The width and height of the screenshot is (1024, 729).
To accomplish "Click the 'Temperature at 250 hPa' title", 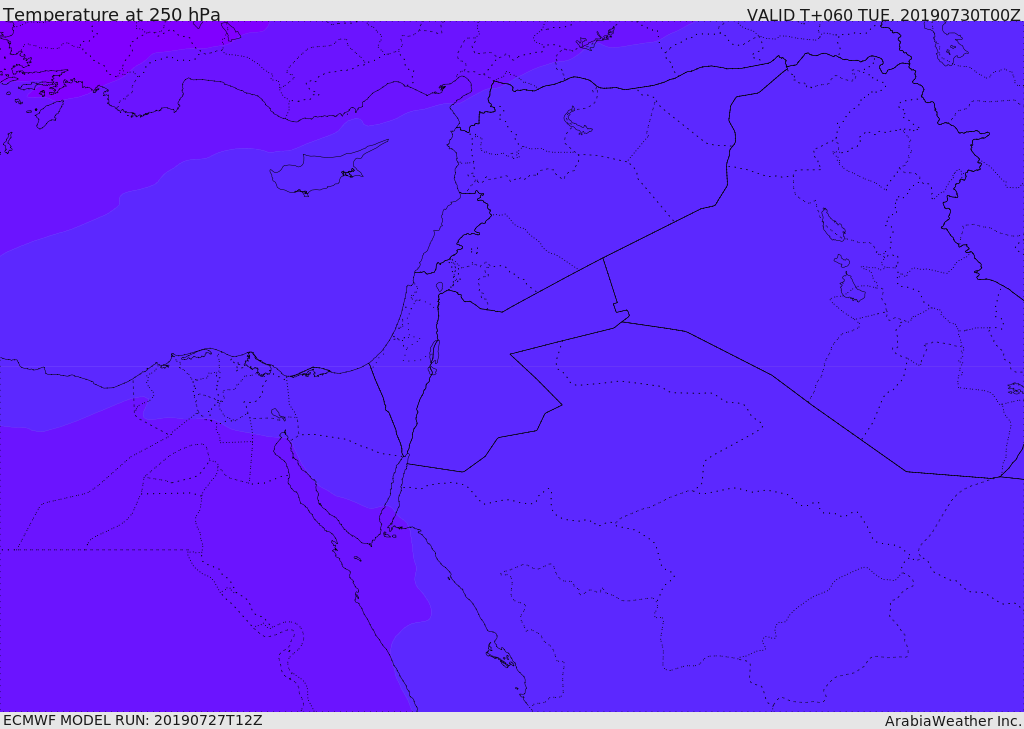I will pos(112,14).
